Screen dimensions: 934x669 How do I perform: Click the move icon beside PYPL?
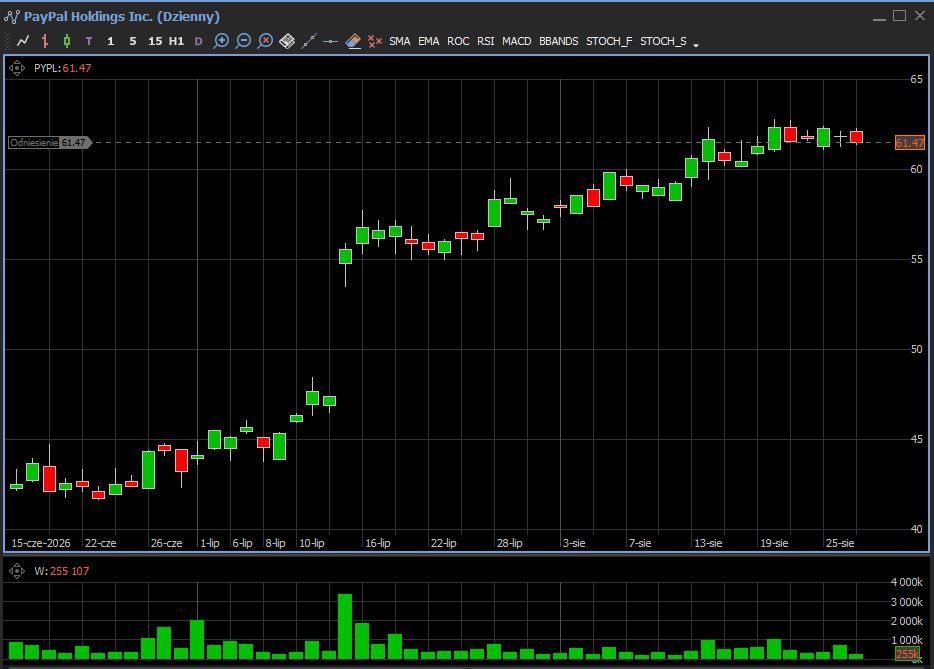[x=17, y=68]
